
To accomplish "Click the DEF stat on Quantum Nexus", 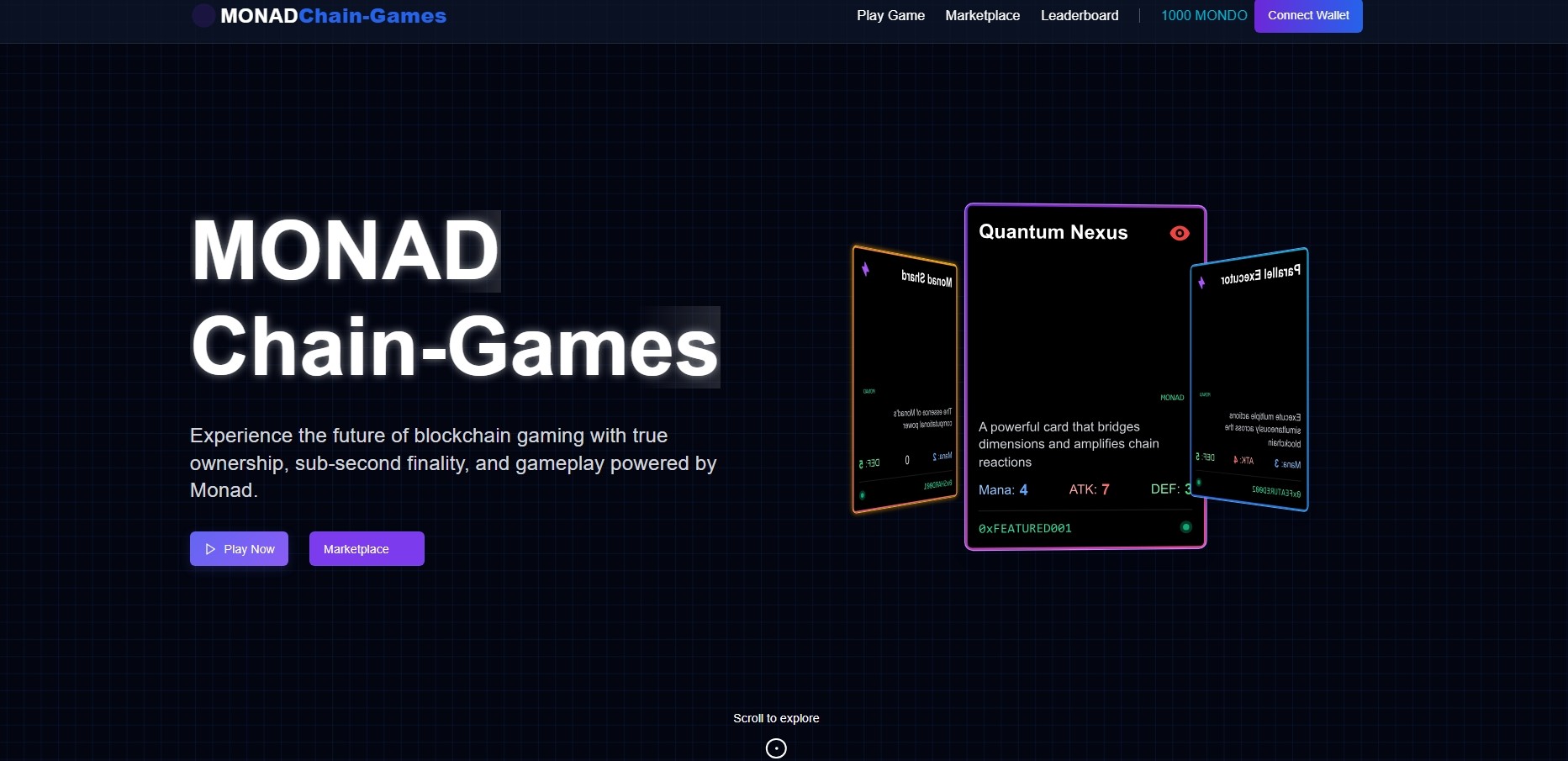I will click(x=1171, y=489).
